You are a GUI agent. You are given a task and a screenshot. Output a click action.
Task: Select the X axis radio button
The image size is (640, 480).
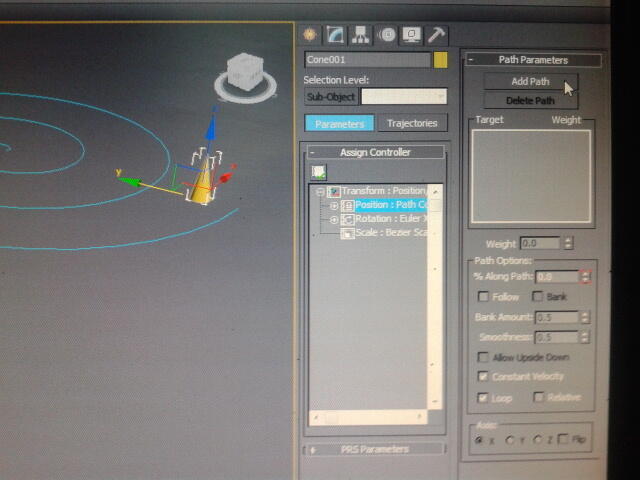(480, 440)
